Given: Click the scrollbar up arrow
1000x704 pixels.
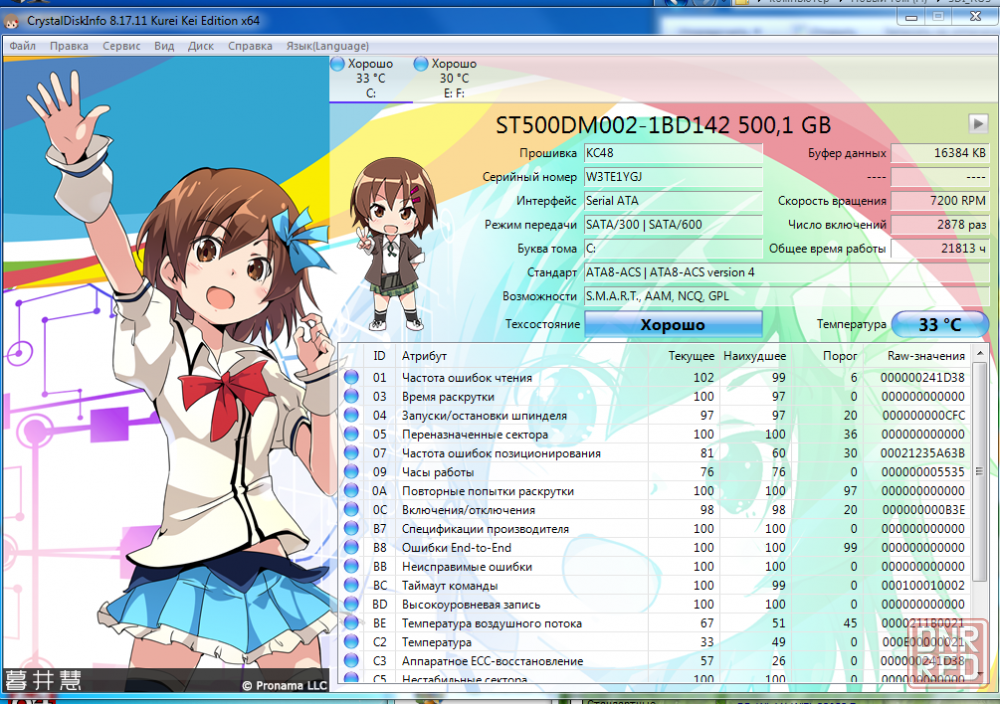Looking at the screenshot, I should click(980, 353).
